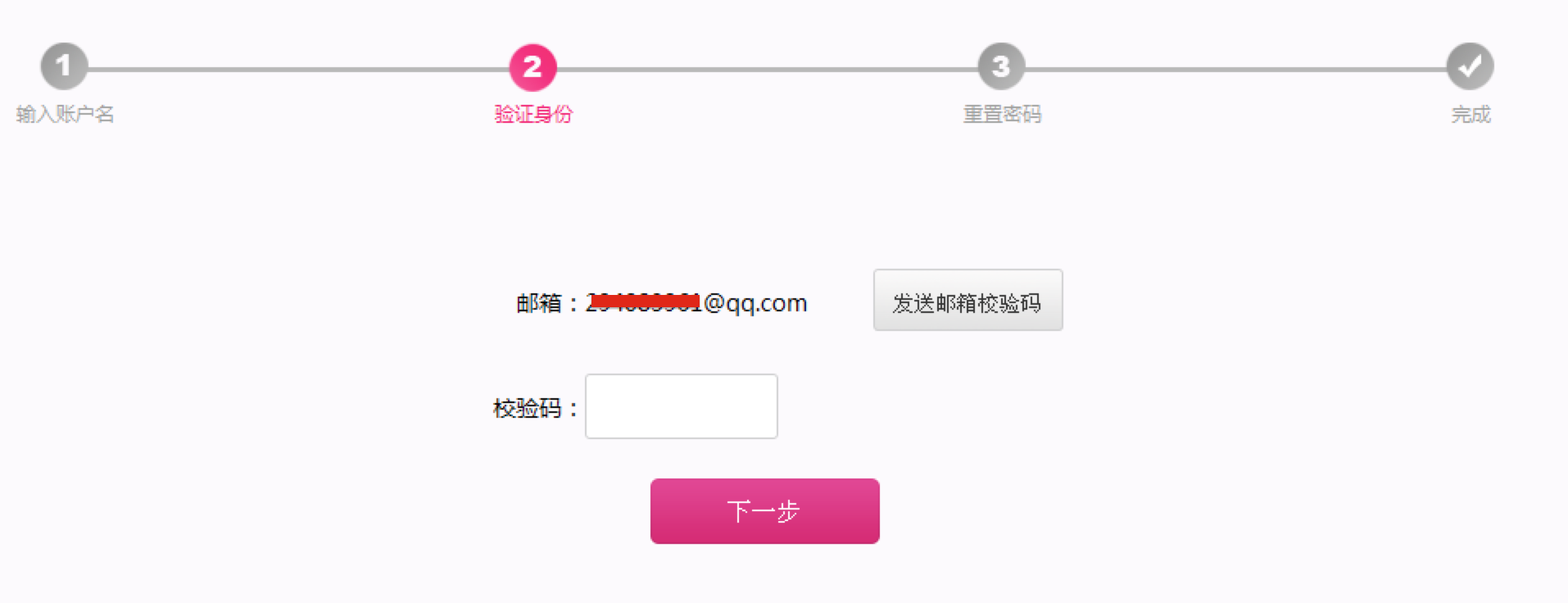1568x603 pixels.
Task: Send the email code via 发送邮箱校验码
Action: coord(968,300)
